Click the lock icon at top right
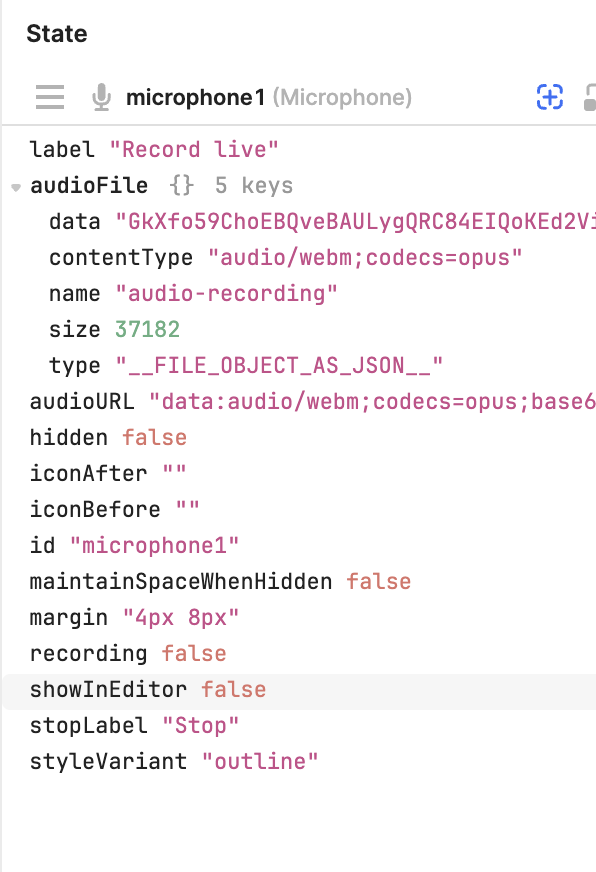Image resolution: width=596 pixels, height=872 pixels. click(590, 97)
